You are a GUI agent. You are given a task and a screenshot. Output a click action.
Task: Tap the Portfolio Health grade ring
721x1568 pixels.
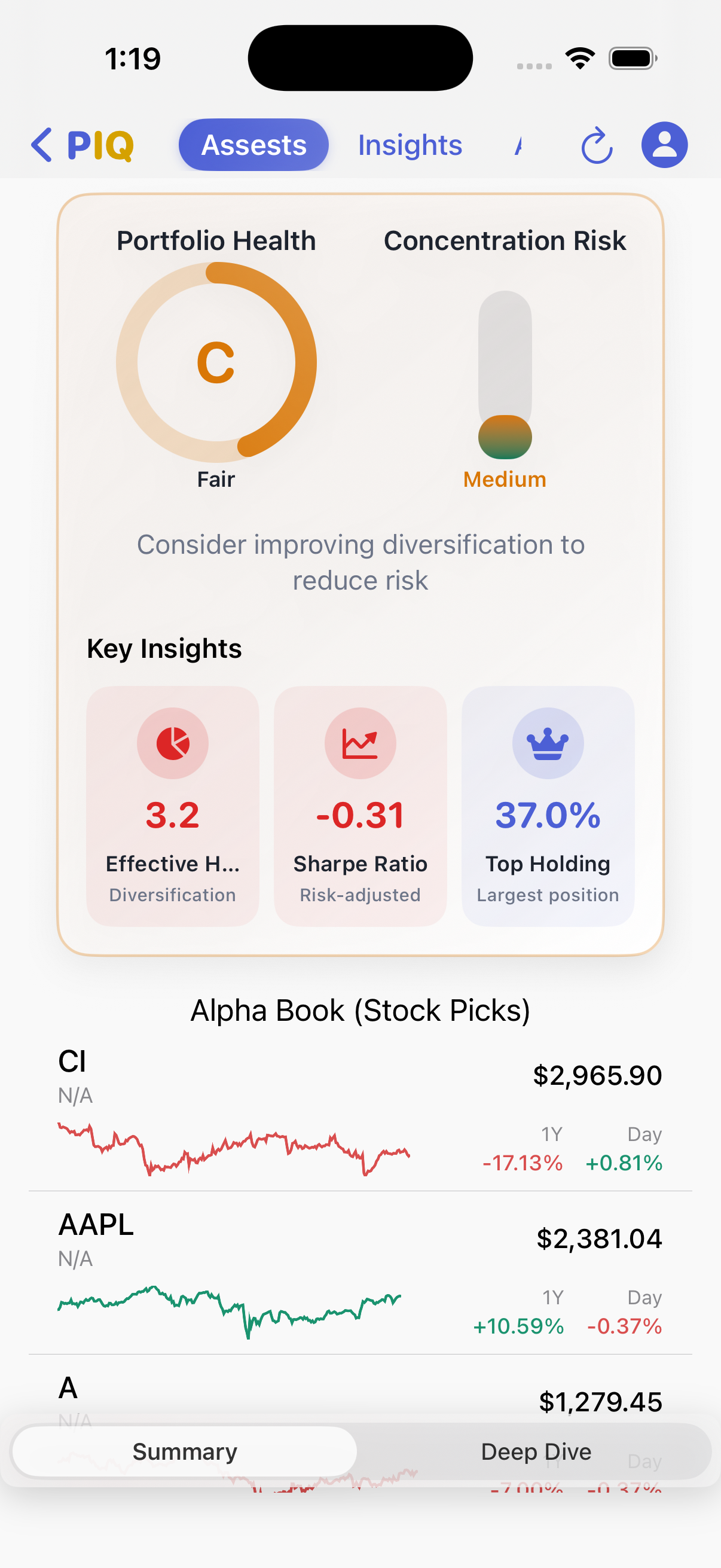[216, 362]
